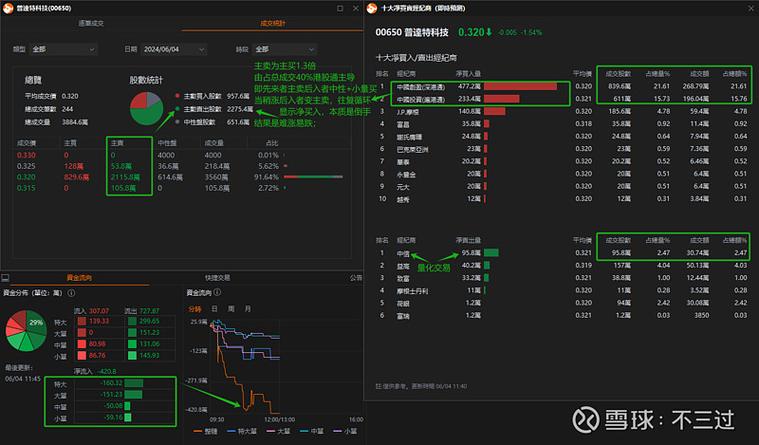759x445 pixels.
Task: Click the Futu logo in 十大淨買賣經紀商 window
Action: (x=372, y=8)
